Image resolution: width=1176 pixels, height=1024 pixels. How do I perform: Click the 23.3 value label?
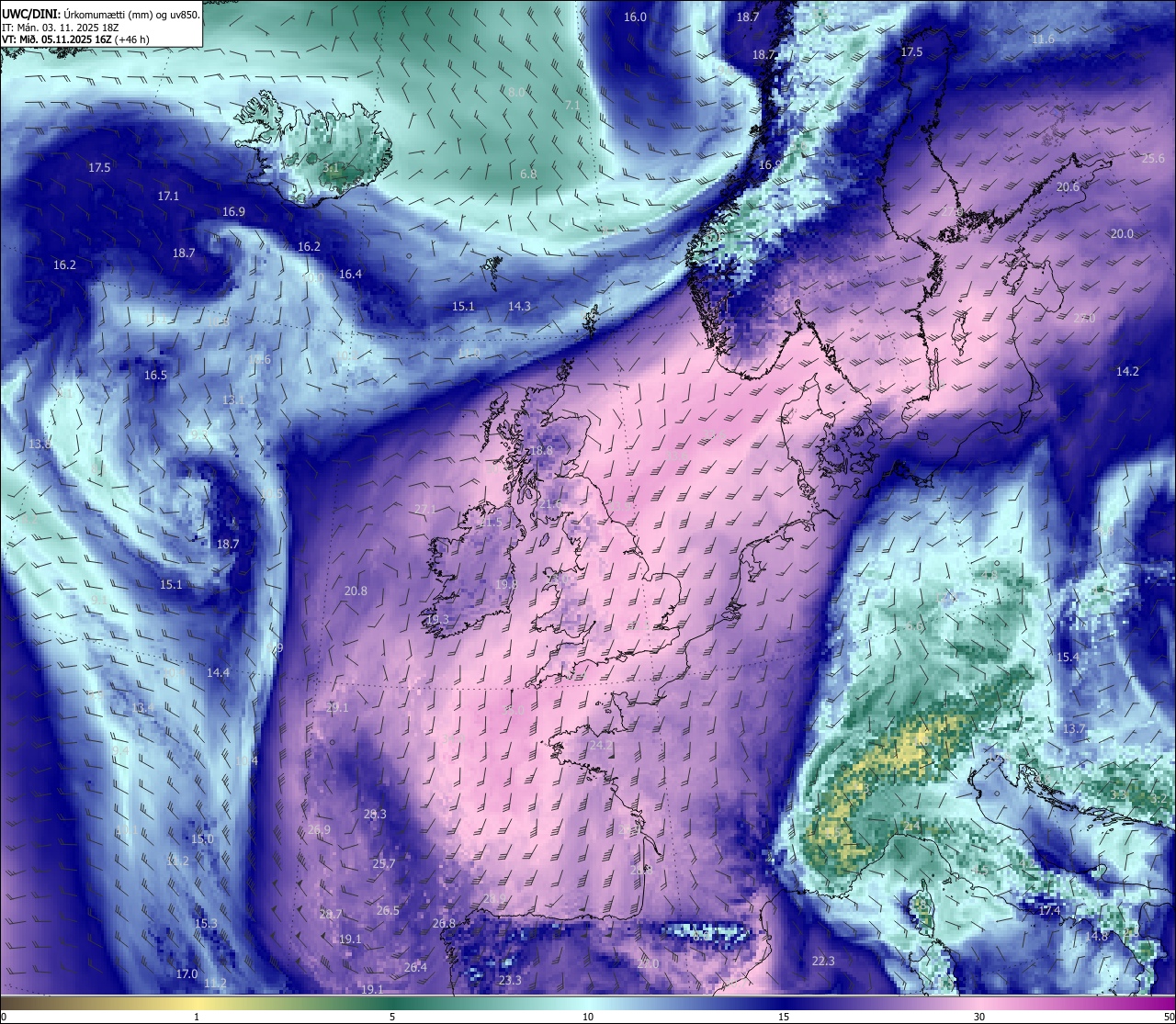point(509,980)
